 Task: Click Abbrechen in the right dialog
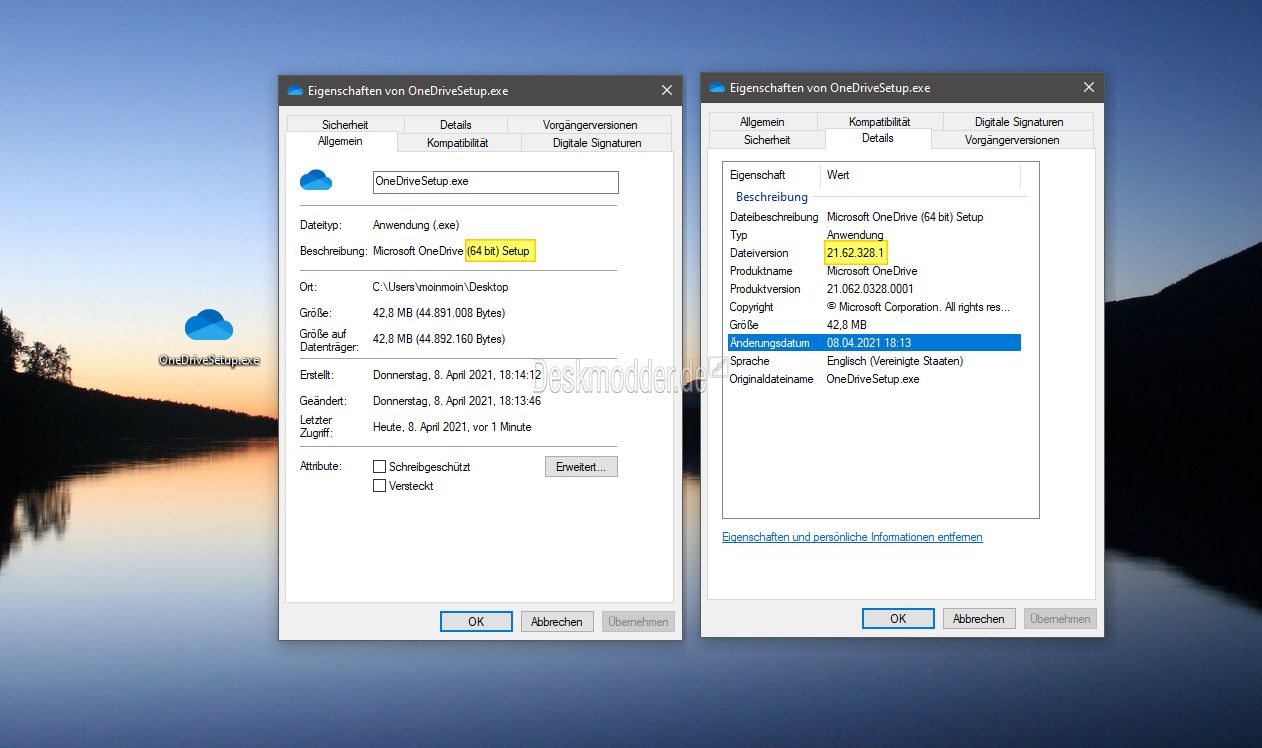click(979, 619)
